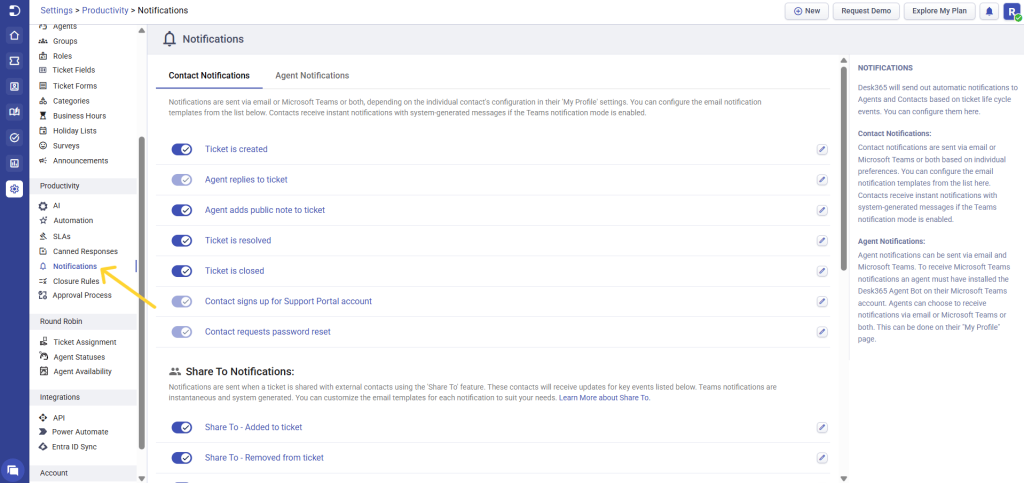Click the Explore My Plan button
The image size is (1024, 483).
click(940, 11)
